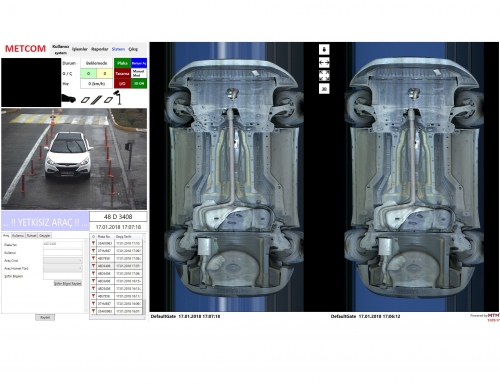Click the top icon above the horizontal arrows

pyautogui.click(x=324, y=50)
